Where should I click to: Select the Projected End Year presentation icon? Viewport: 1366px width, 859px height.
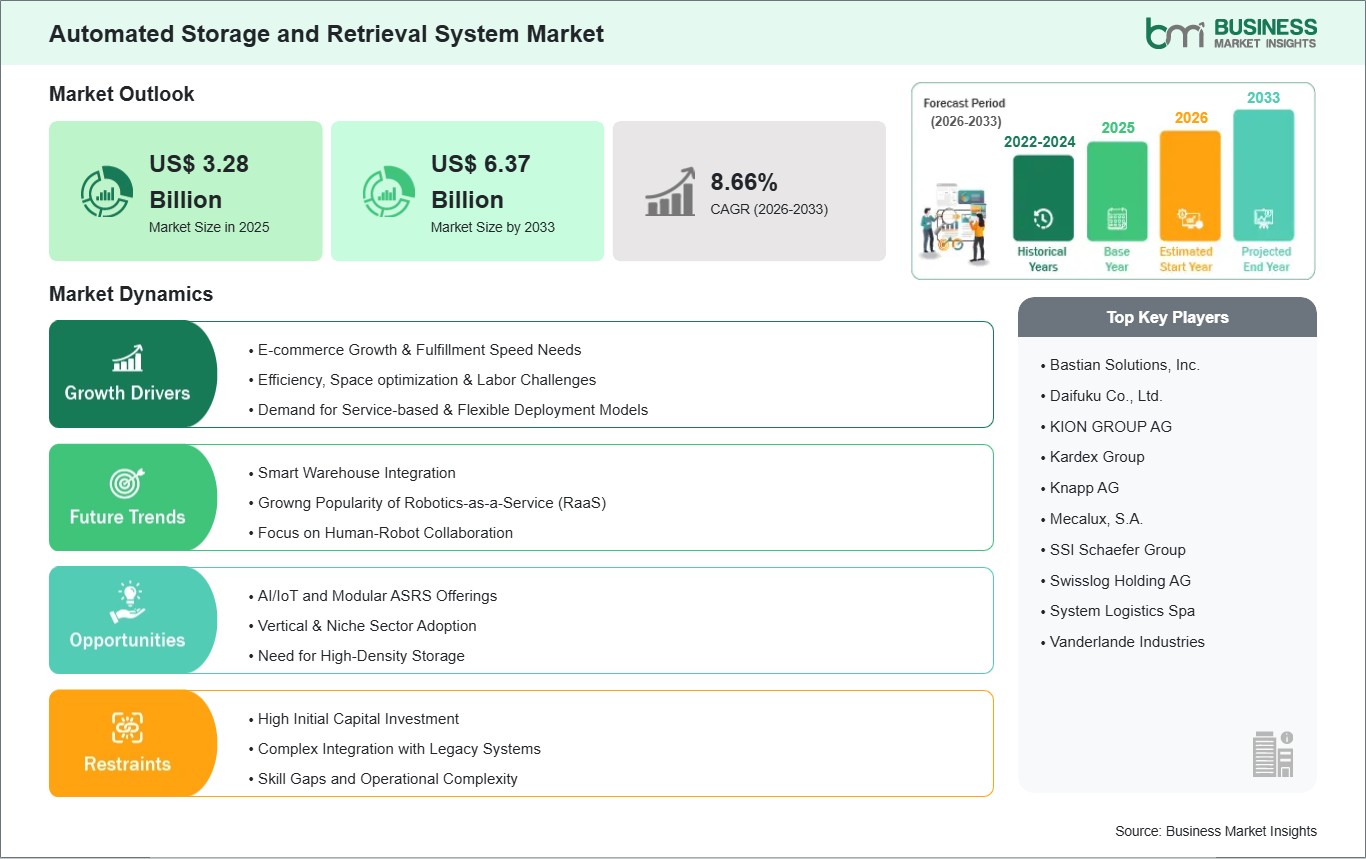(x=1264, y=220)
